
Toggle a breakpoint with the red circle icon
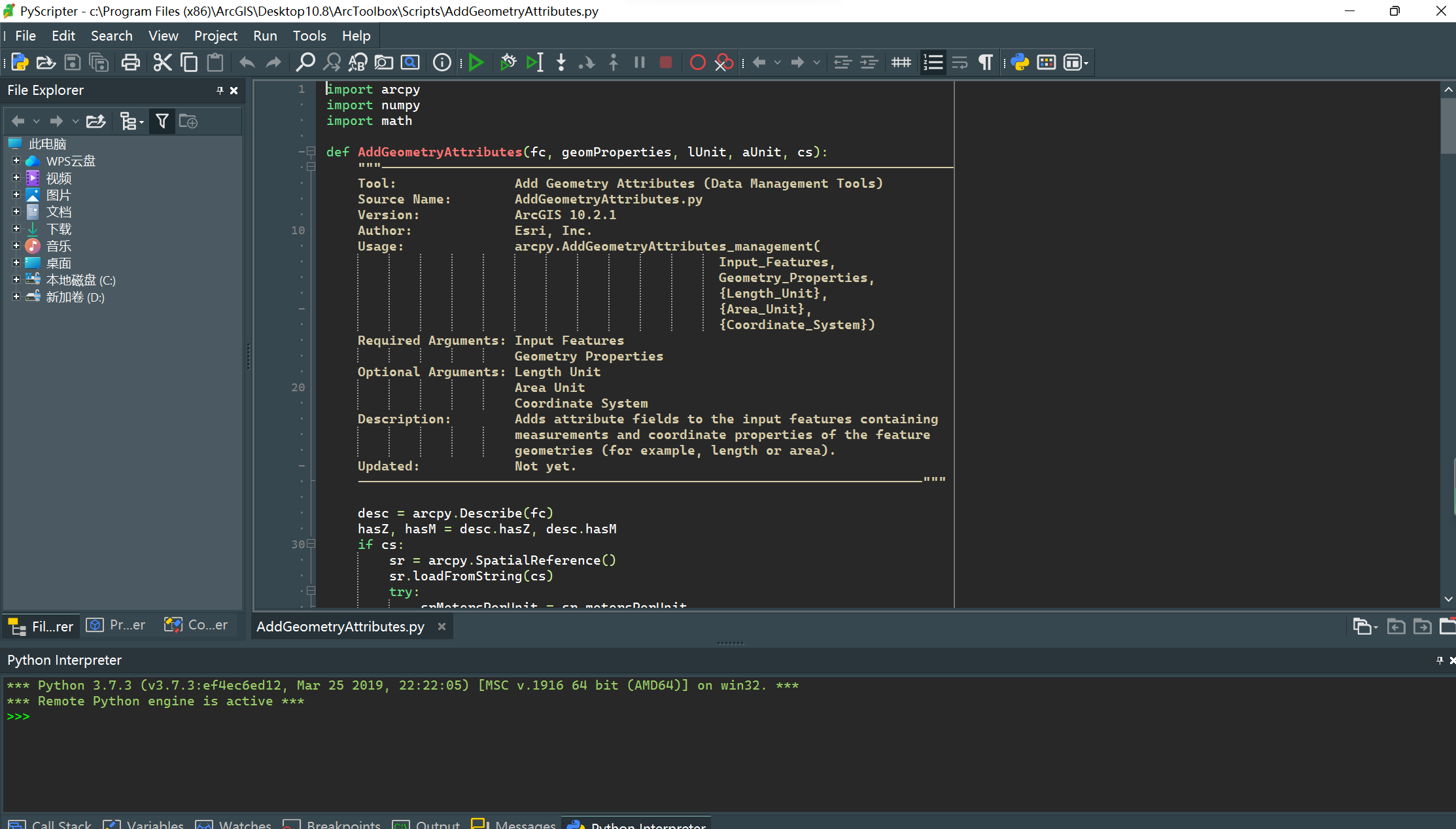[x=697, y=63]
